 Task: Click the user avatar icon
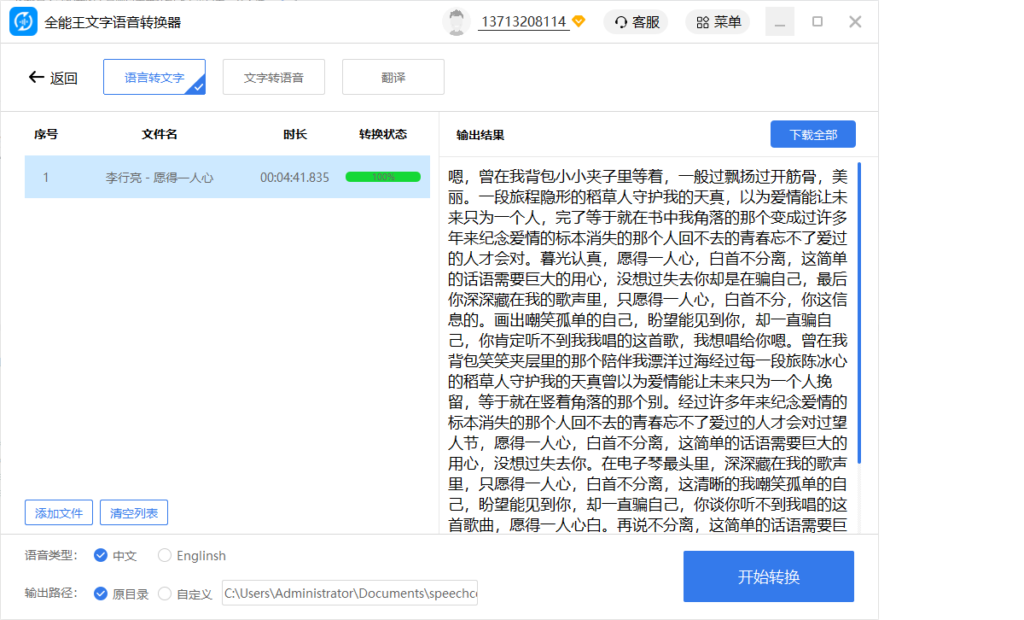tap(457, 22)
